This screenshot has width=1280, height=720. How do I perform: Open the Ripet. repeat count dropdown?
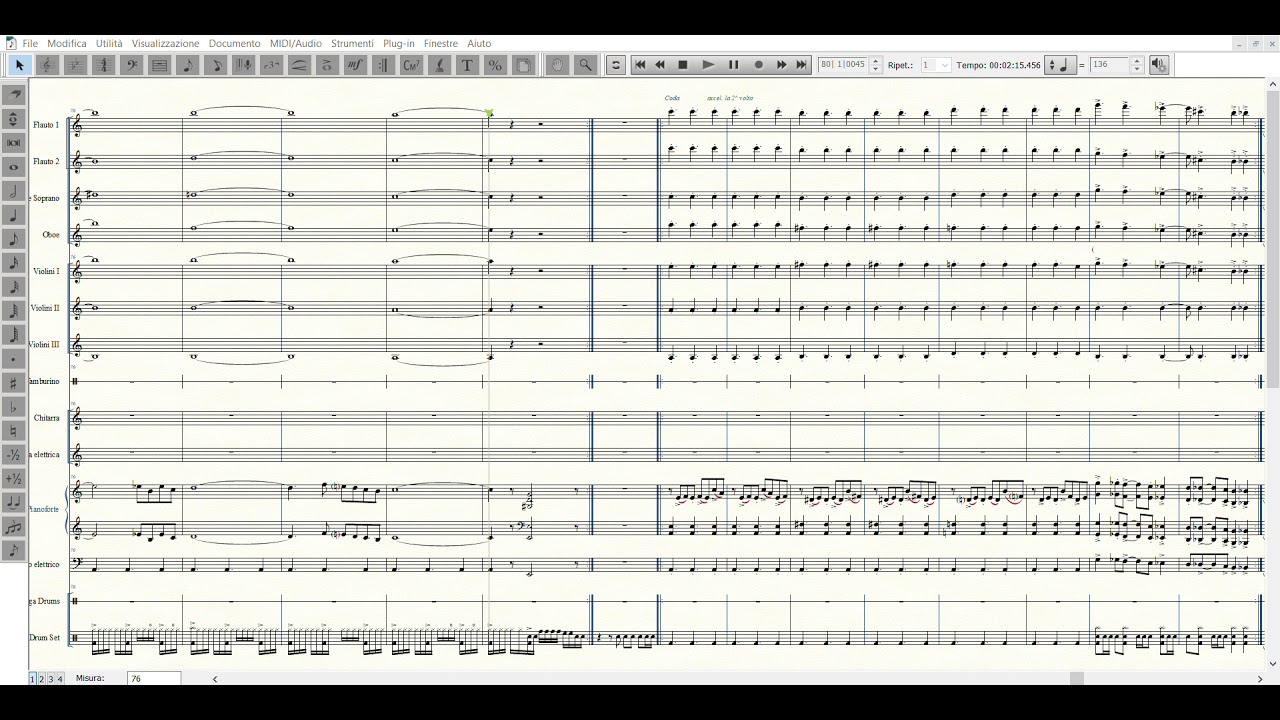click(x=936, y=65)
